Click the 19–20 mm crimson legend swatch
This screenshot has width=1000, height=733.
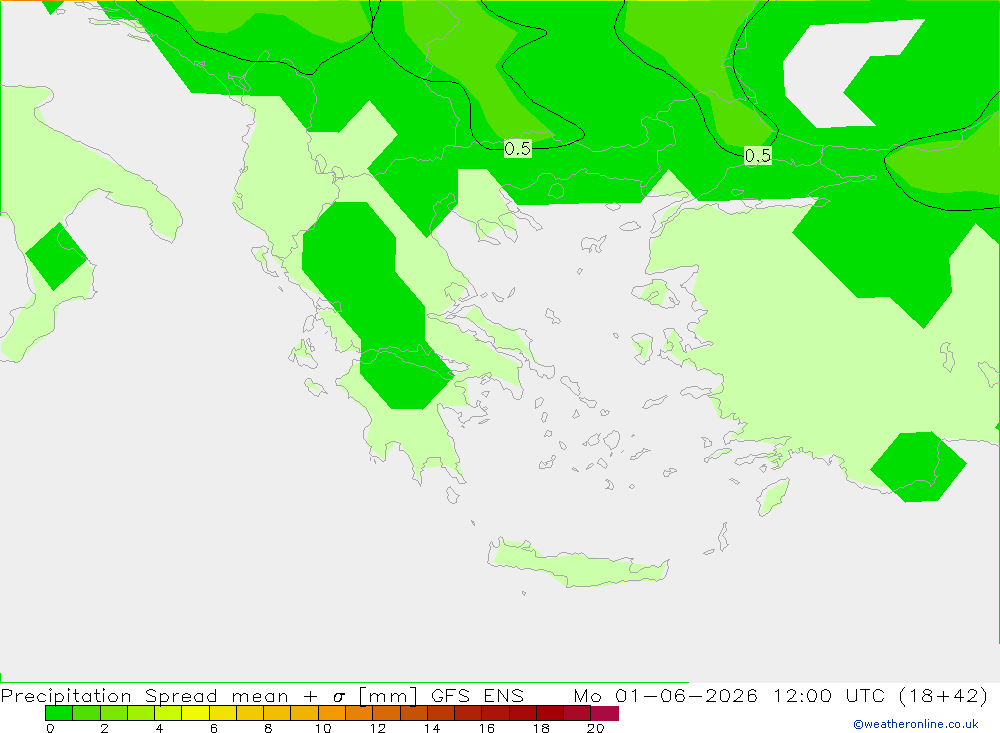pyautogui.click(x=577, y=713)
